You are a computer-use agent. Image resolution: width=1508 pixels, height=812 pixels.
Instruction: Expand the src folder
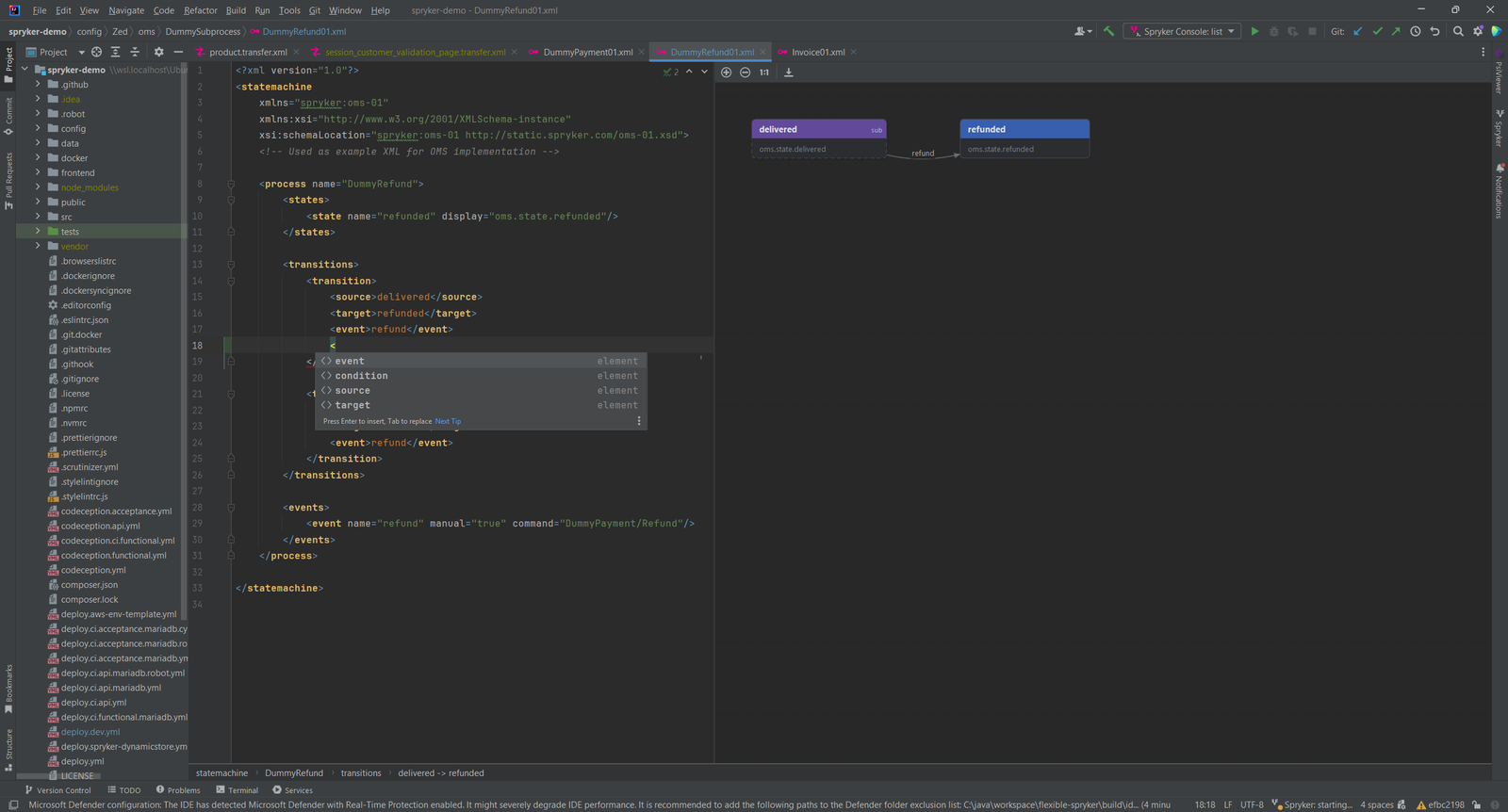(x=38, y=217)
